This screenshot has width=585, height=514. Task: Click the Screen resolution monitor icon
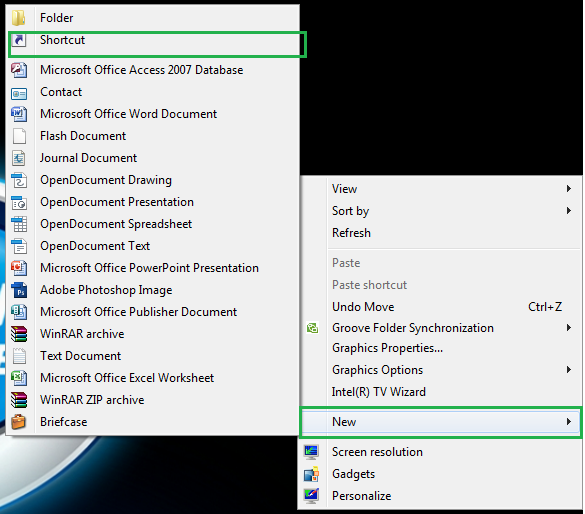pos(311,452)
